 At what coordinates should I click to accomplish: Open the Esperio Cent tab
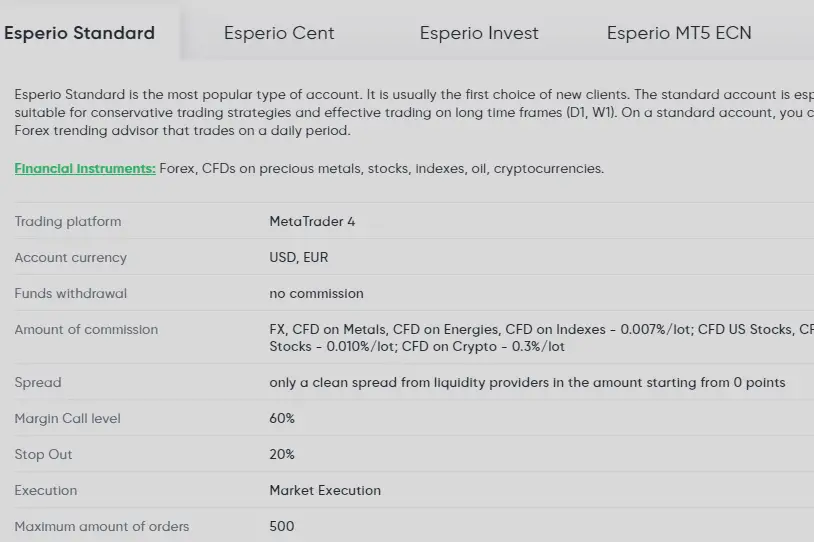coord(279,33)
